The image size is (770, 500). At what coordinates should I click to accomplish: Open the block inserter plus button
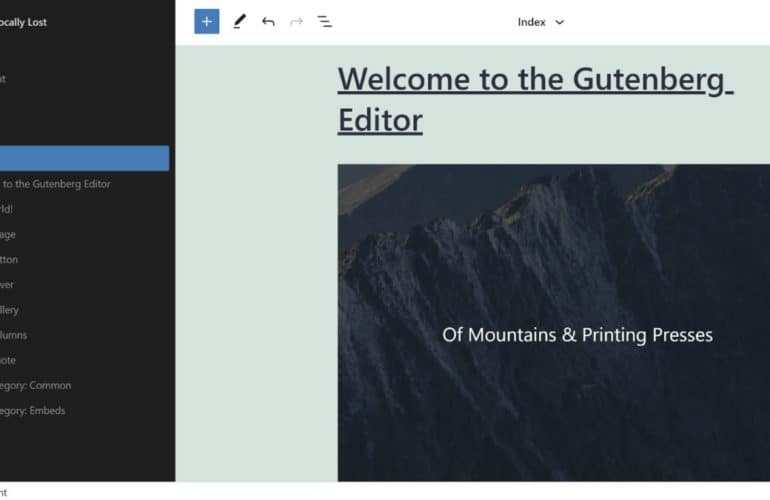tap(206, 21)
